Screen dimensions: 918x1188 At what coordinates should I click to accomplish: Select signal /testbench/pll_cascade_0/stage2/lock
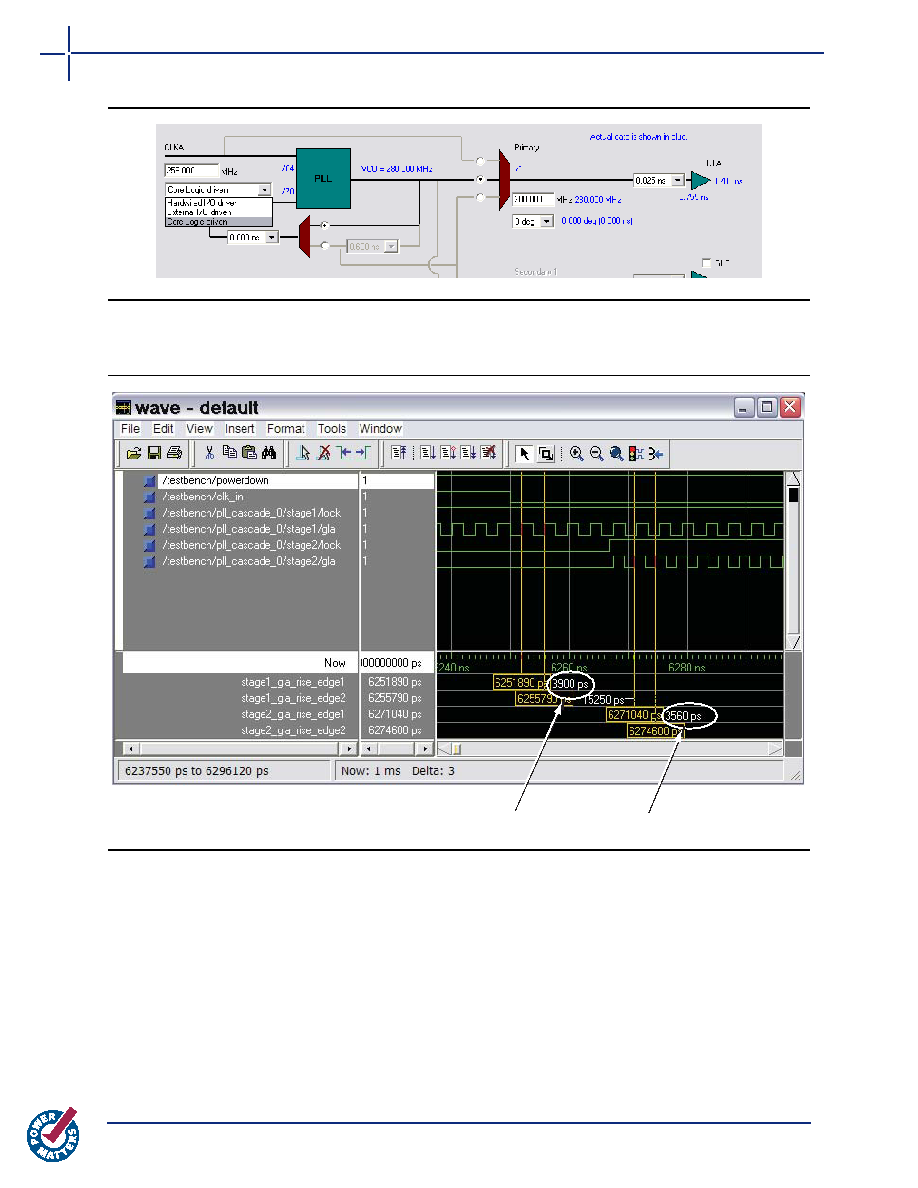[x=251, y=545]
